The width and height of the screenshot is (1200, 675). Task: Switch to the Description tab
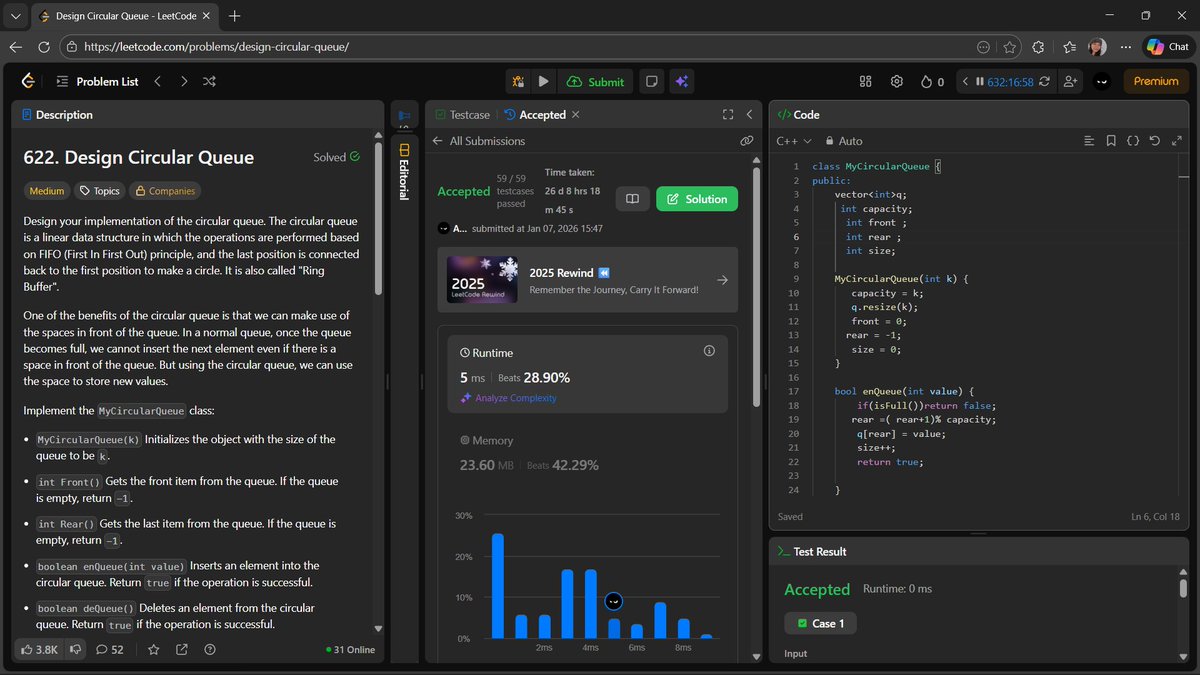pos(57,115)
